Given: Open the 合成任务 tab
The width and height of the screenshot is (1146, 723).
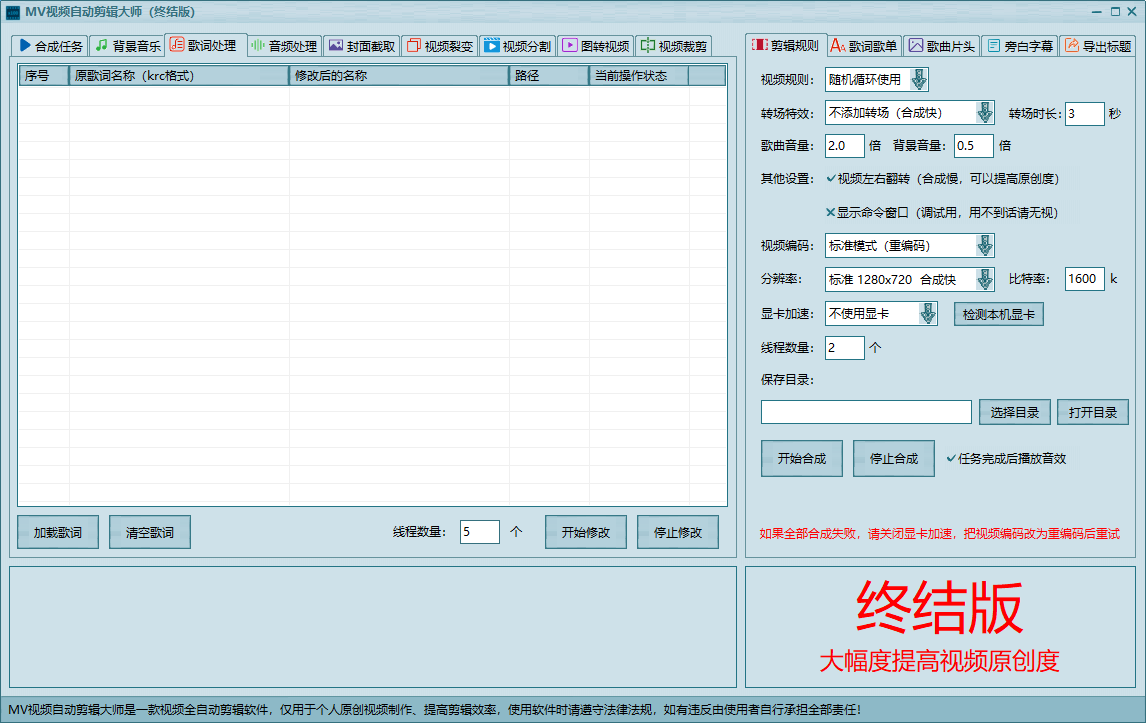Looking at the screenshot, I should [50, 46].
